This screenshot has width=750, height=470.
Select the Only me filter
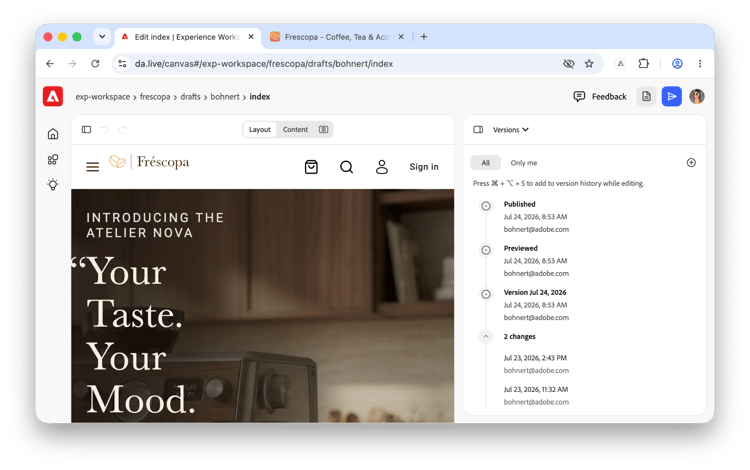click(524, 163)
